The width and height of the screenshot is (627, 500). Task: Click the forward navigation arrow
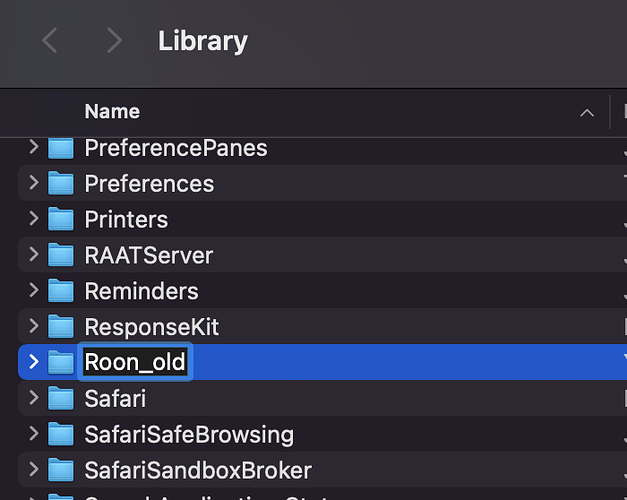pos(114,41)
